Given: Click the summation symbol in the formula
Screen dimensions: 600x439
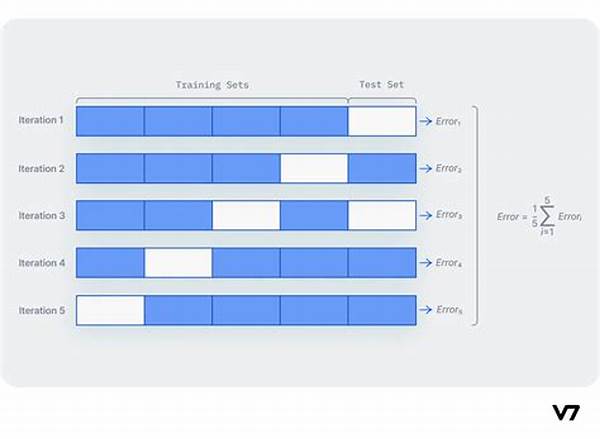Looking at the screenshot, I should 547,216.
